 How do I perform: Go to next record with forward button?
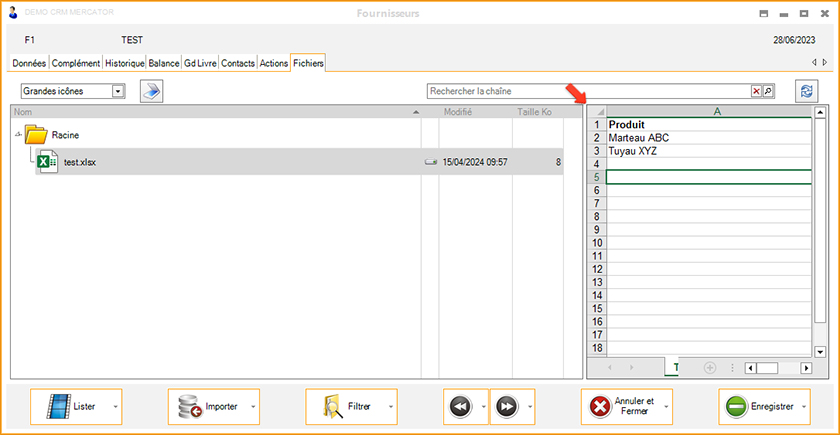pos(506,407)
